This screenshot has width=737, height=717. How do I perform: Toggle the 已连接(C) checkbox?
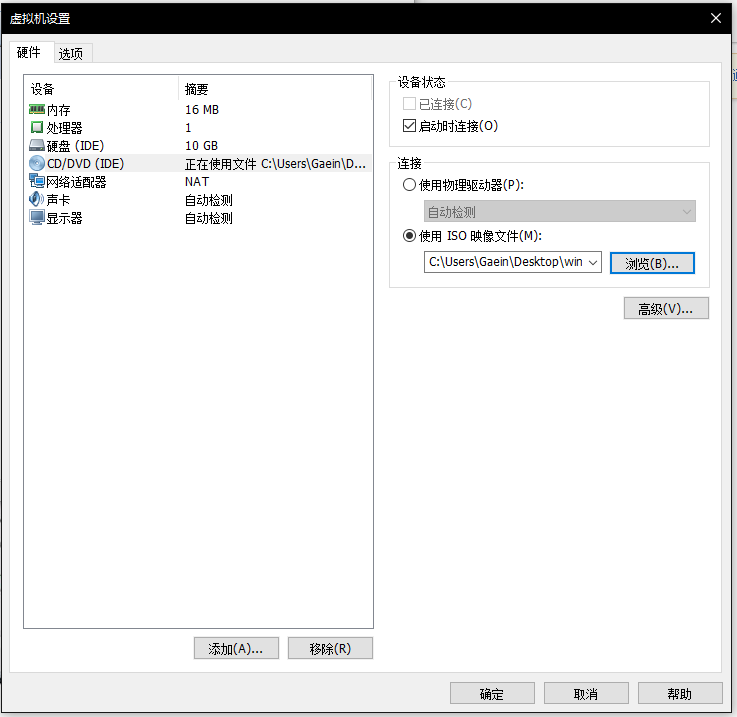tap(409, 103)
